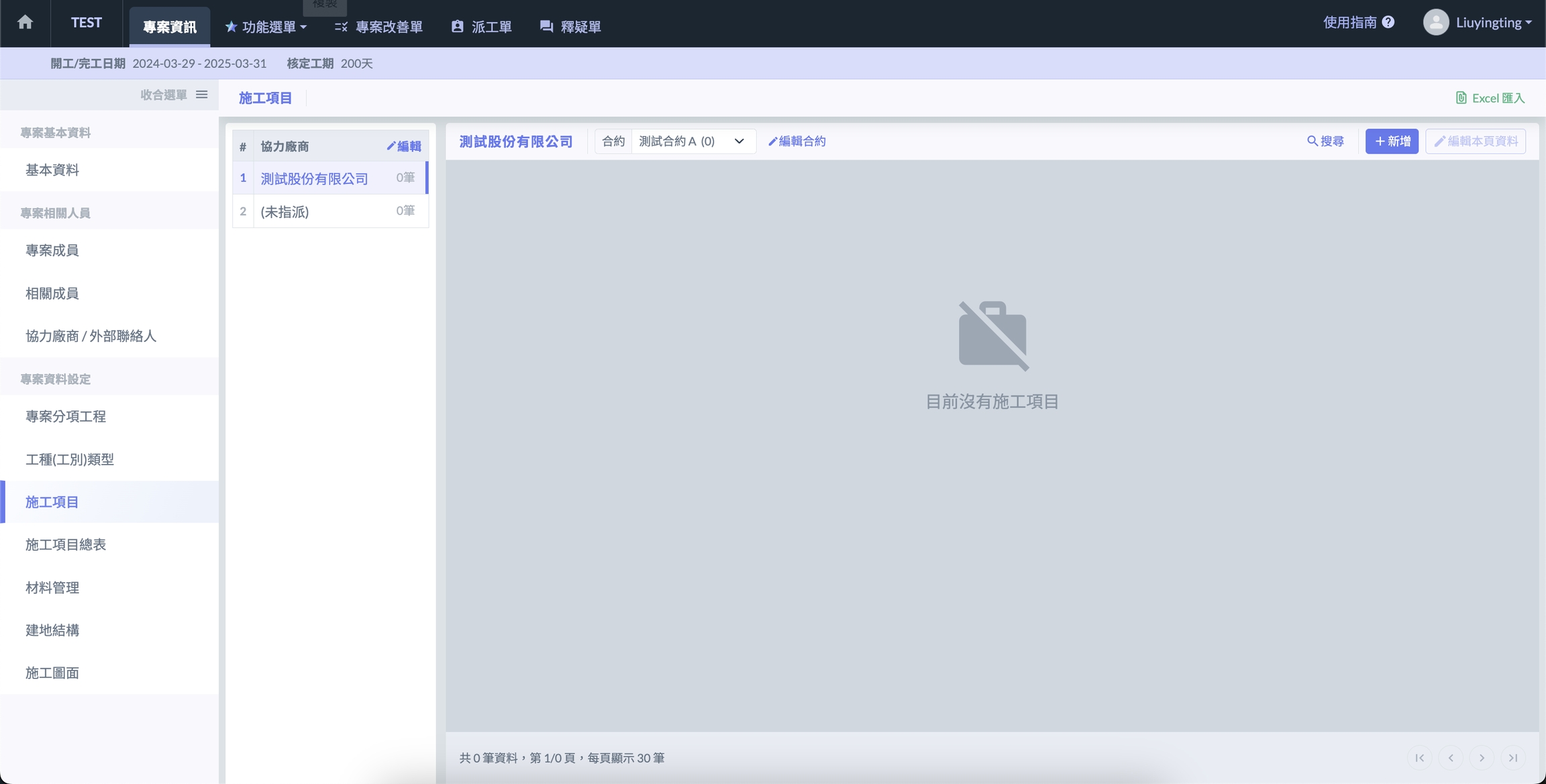Click next page arrow in pagination

(1482, 758)
